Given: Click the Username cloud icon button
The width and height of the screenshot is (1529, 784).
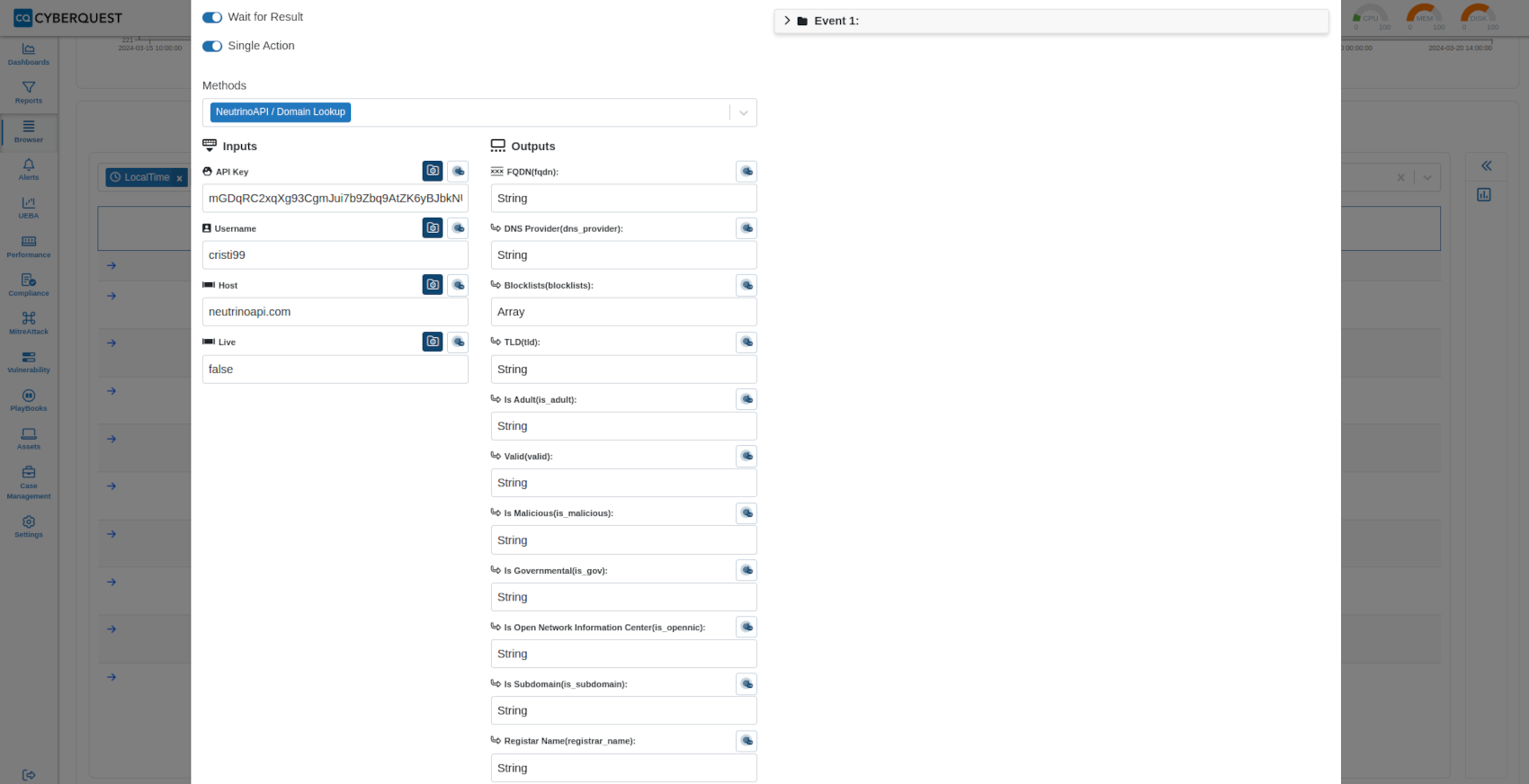Looking at the screenshot, I should 459,228.
